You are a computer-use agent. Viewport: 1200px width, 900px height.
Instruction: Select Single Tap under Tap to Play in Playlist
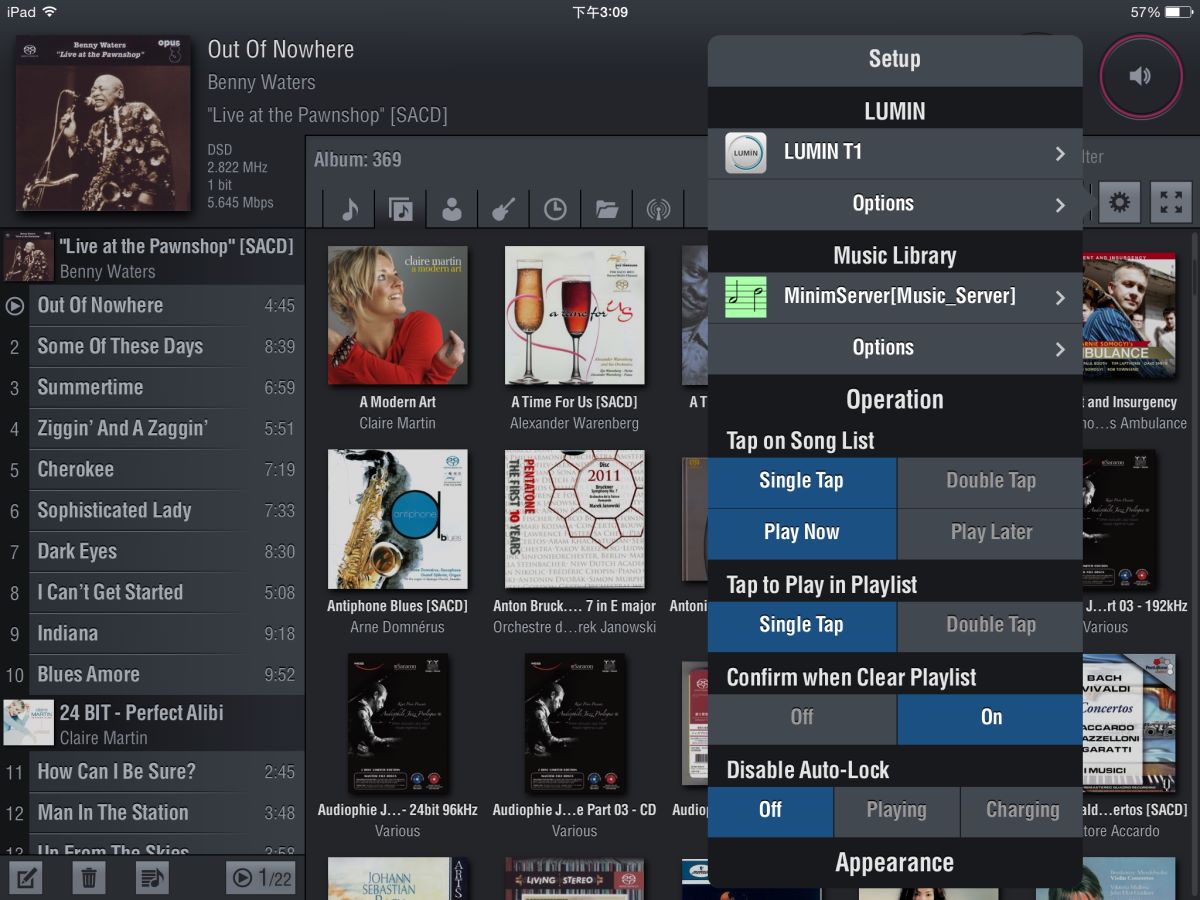(802, 626)
